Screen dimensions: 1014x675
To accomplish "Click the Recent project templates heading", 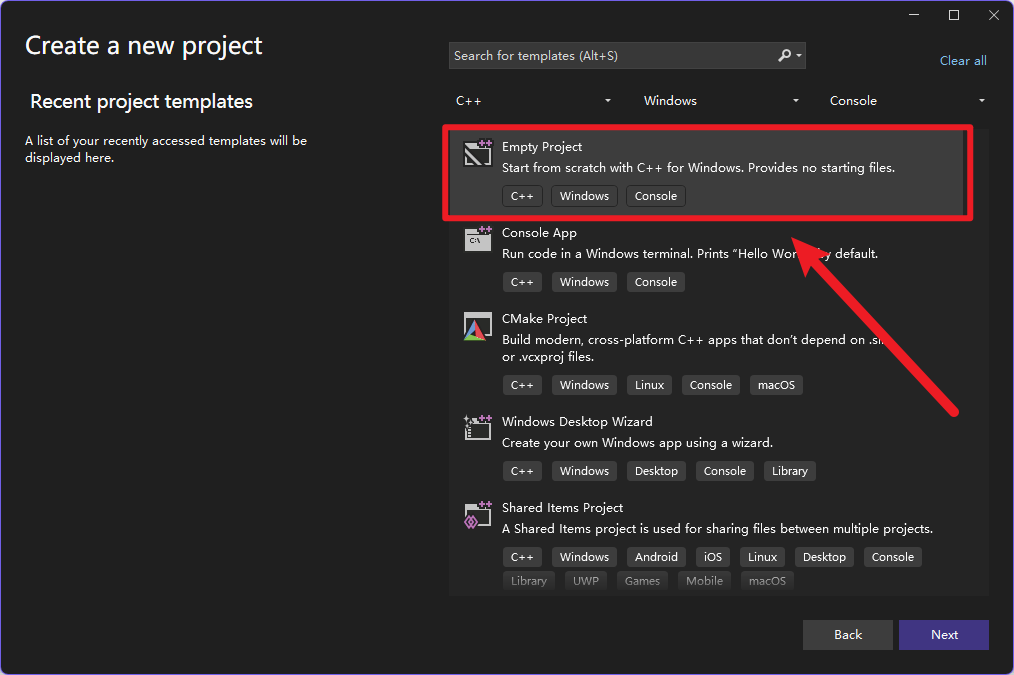I will coord(142,102).
